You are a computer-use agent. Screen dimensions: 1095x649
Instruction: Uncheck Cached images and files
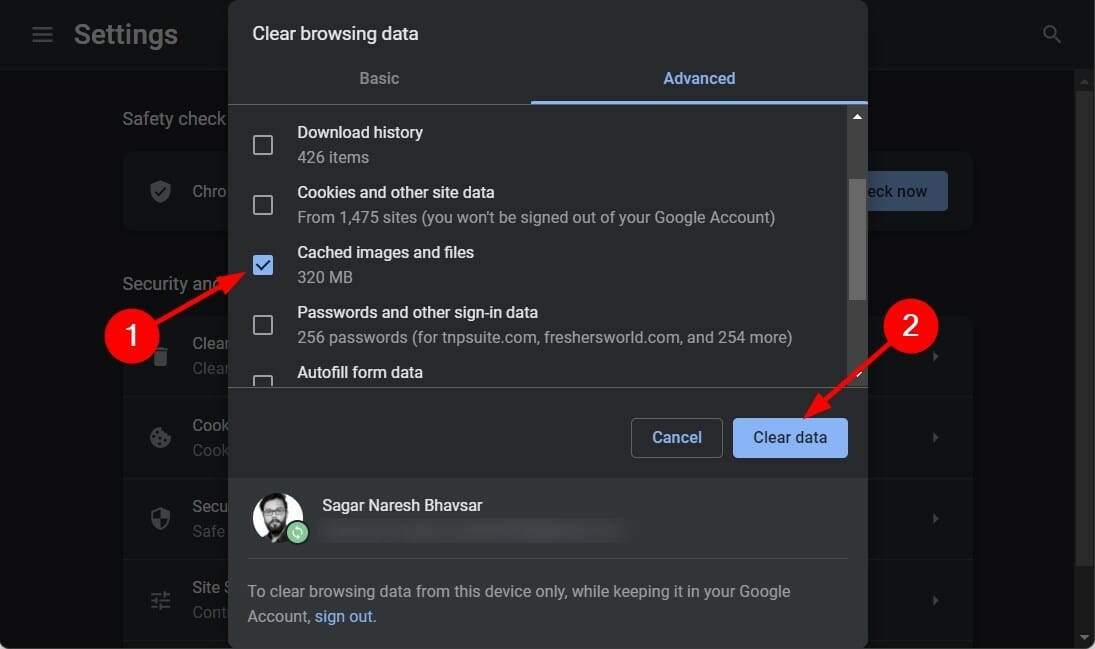click(263, 265)
